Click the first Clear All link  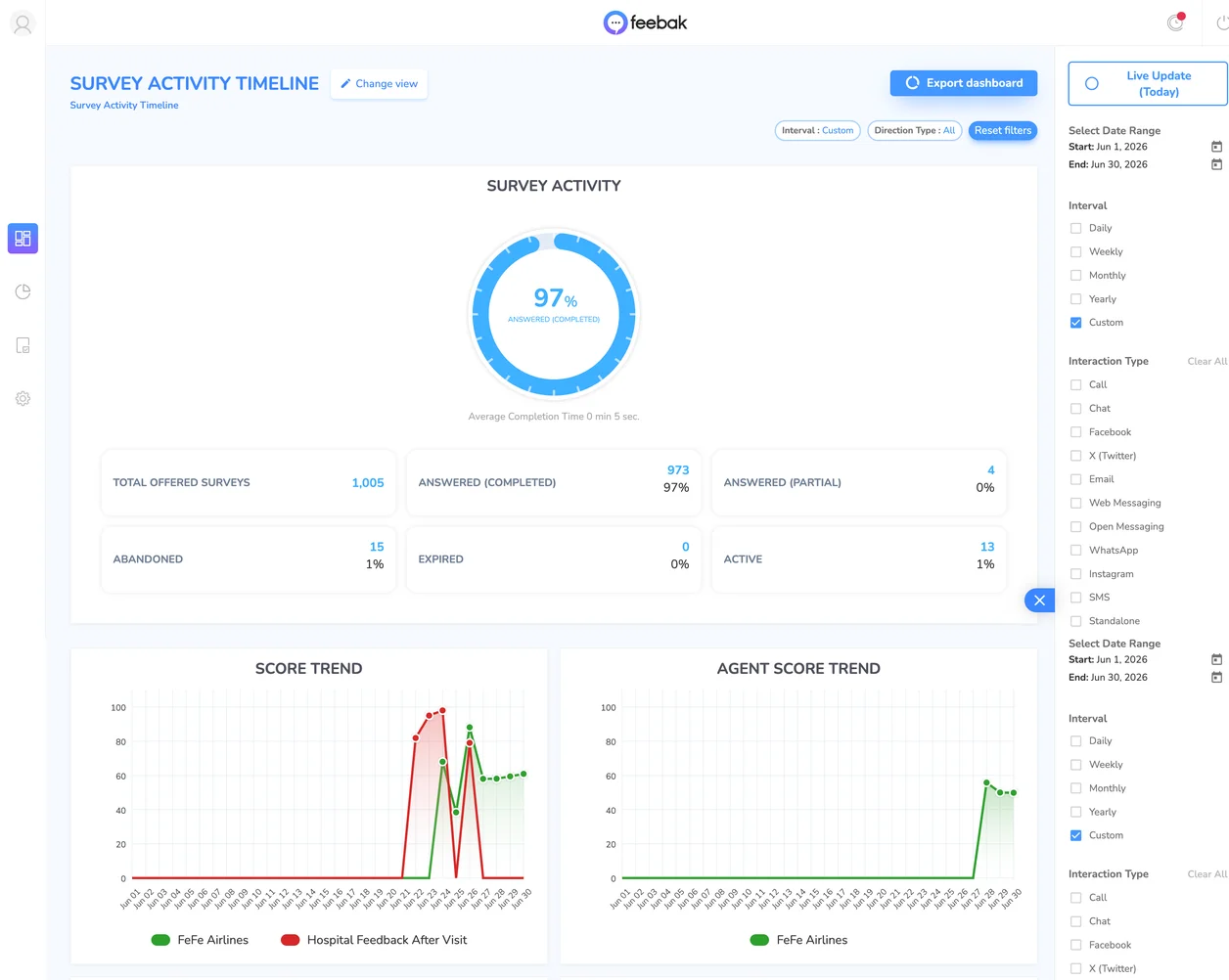(x=1206, y=362)
